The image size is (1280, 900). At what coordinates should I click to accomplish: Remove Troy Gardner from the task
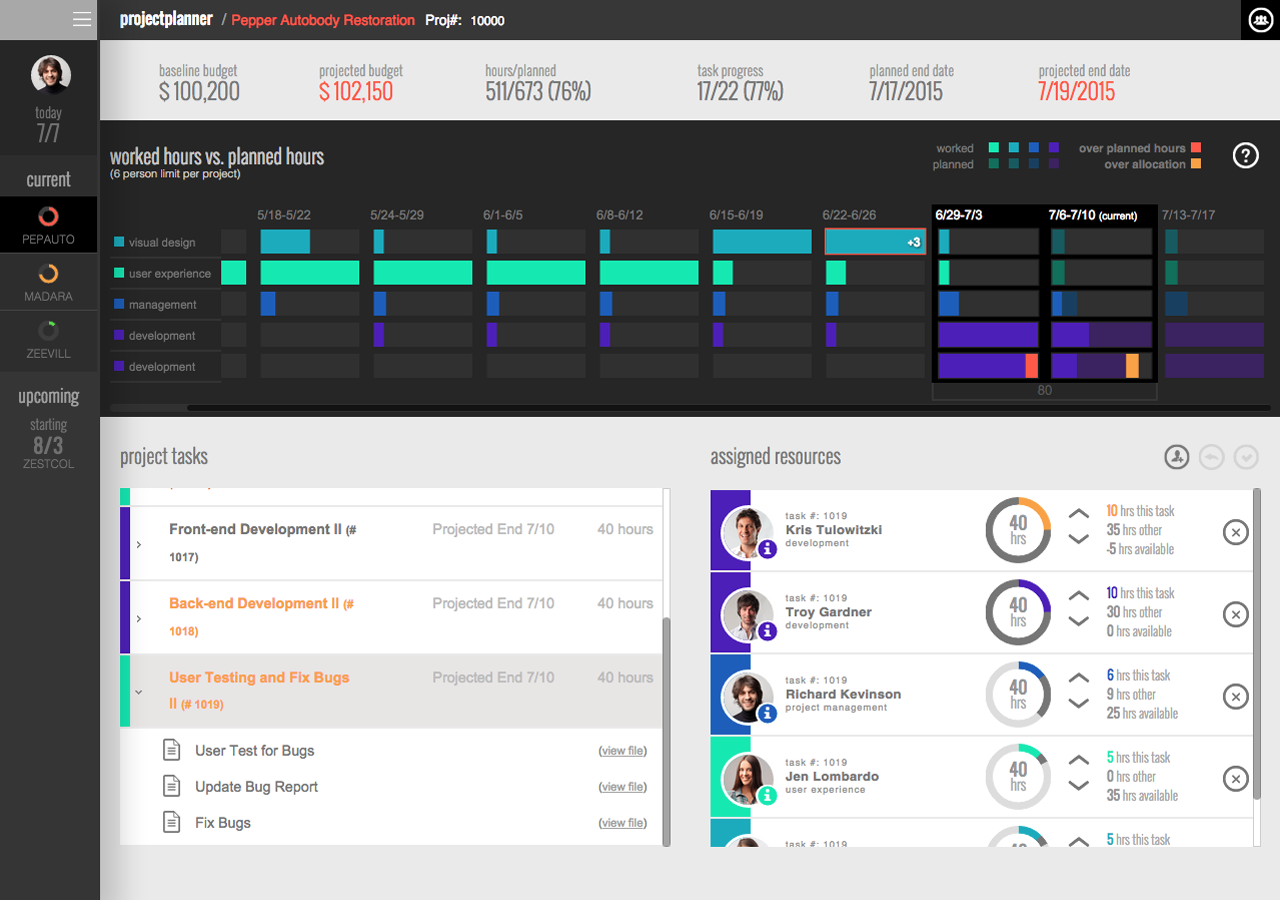point(1236,614)
